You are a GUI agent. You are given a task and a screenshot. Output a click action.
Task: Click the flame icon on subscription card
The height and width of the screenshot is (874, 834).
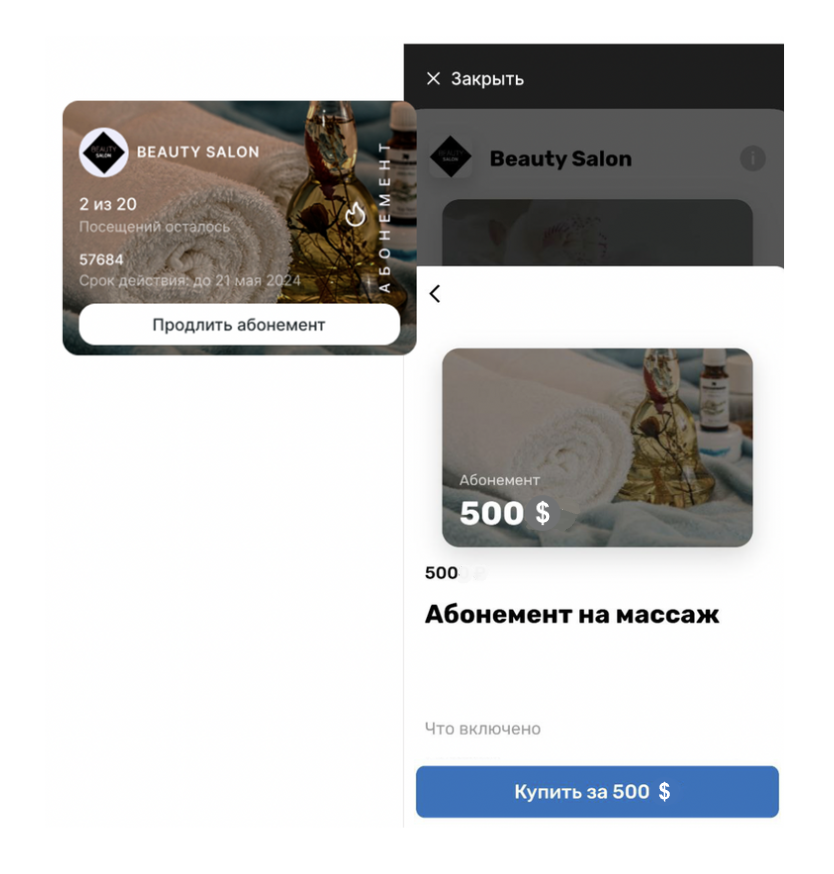pyautogui.click(x=355, y=215)
